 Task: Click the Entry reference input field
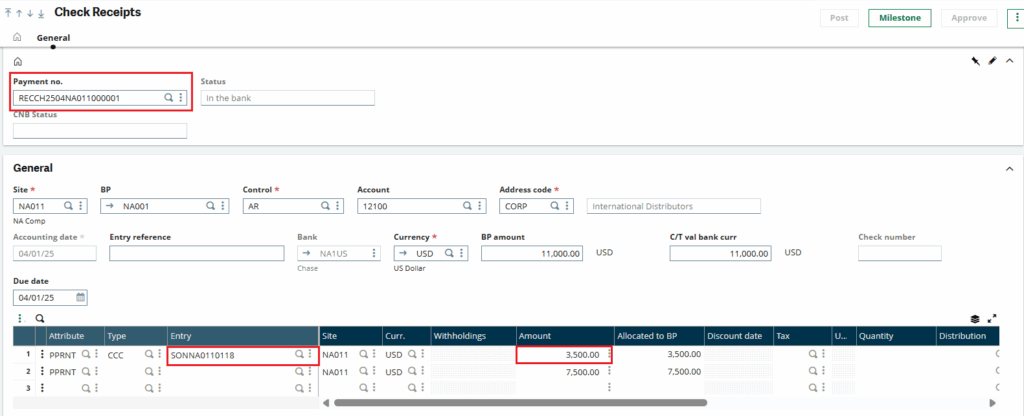pyautogui.click(x=197, y=253)
